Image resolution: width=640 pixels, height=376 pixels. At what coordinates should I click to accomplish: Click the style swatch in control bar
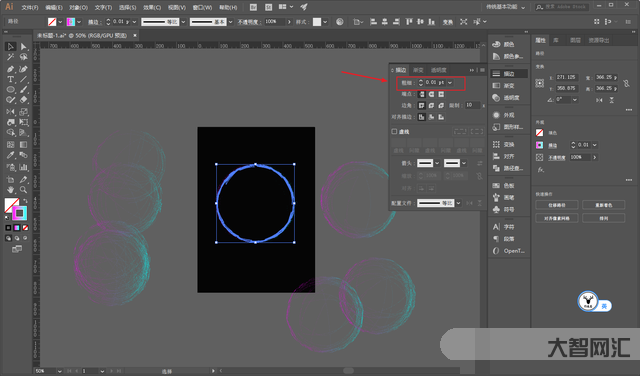[317, 22]
